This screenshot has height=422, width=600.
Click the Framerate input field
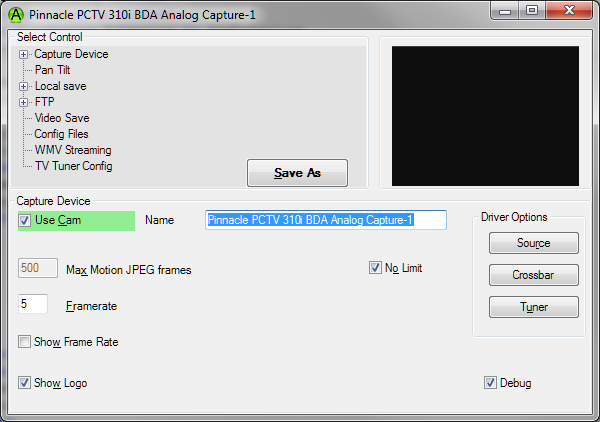tap(33, 304)
